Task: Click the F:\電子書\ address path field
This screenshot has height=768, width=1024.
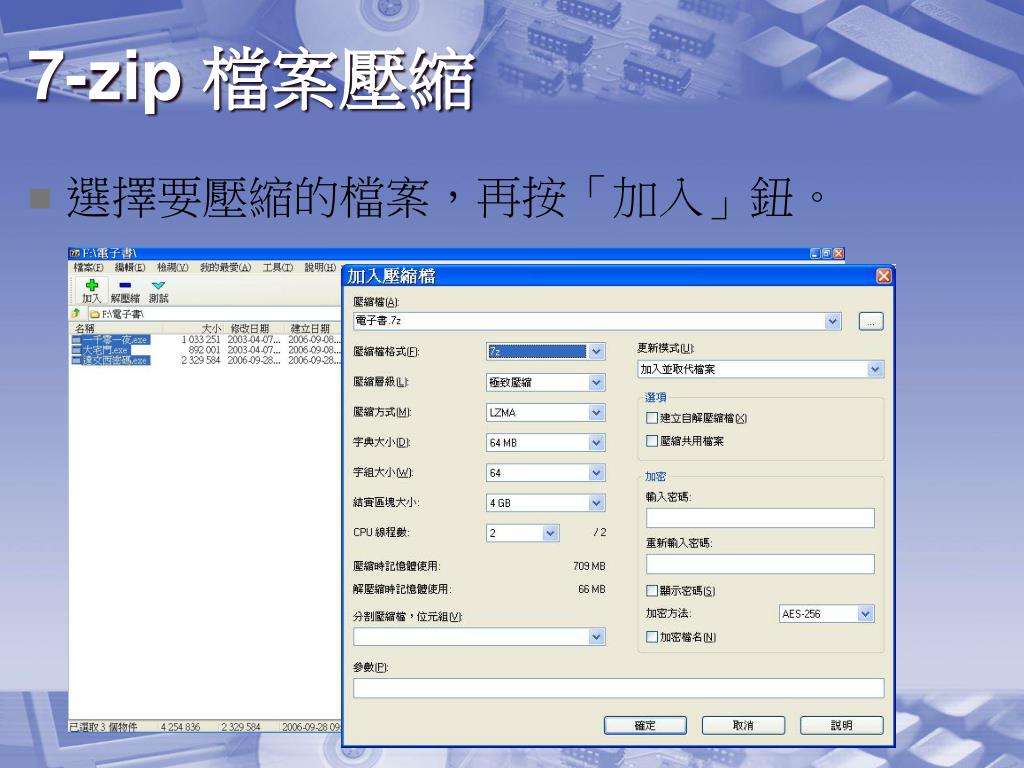Action: point(214,314)
